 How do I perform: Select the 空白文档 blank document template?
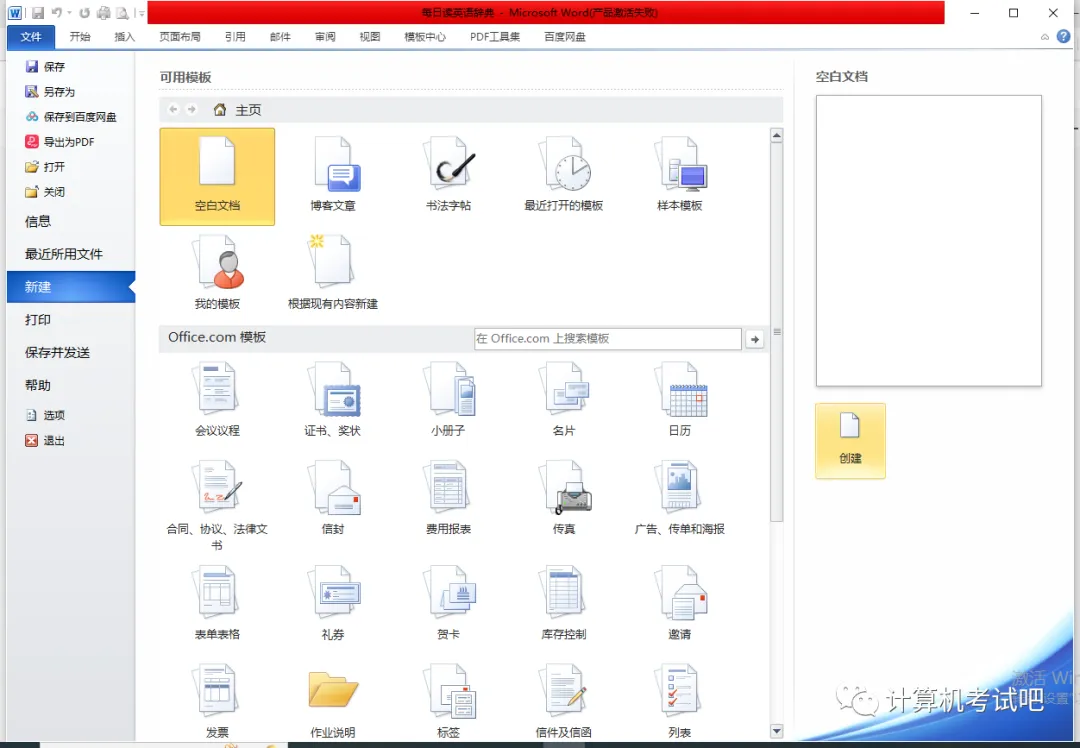217,176
